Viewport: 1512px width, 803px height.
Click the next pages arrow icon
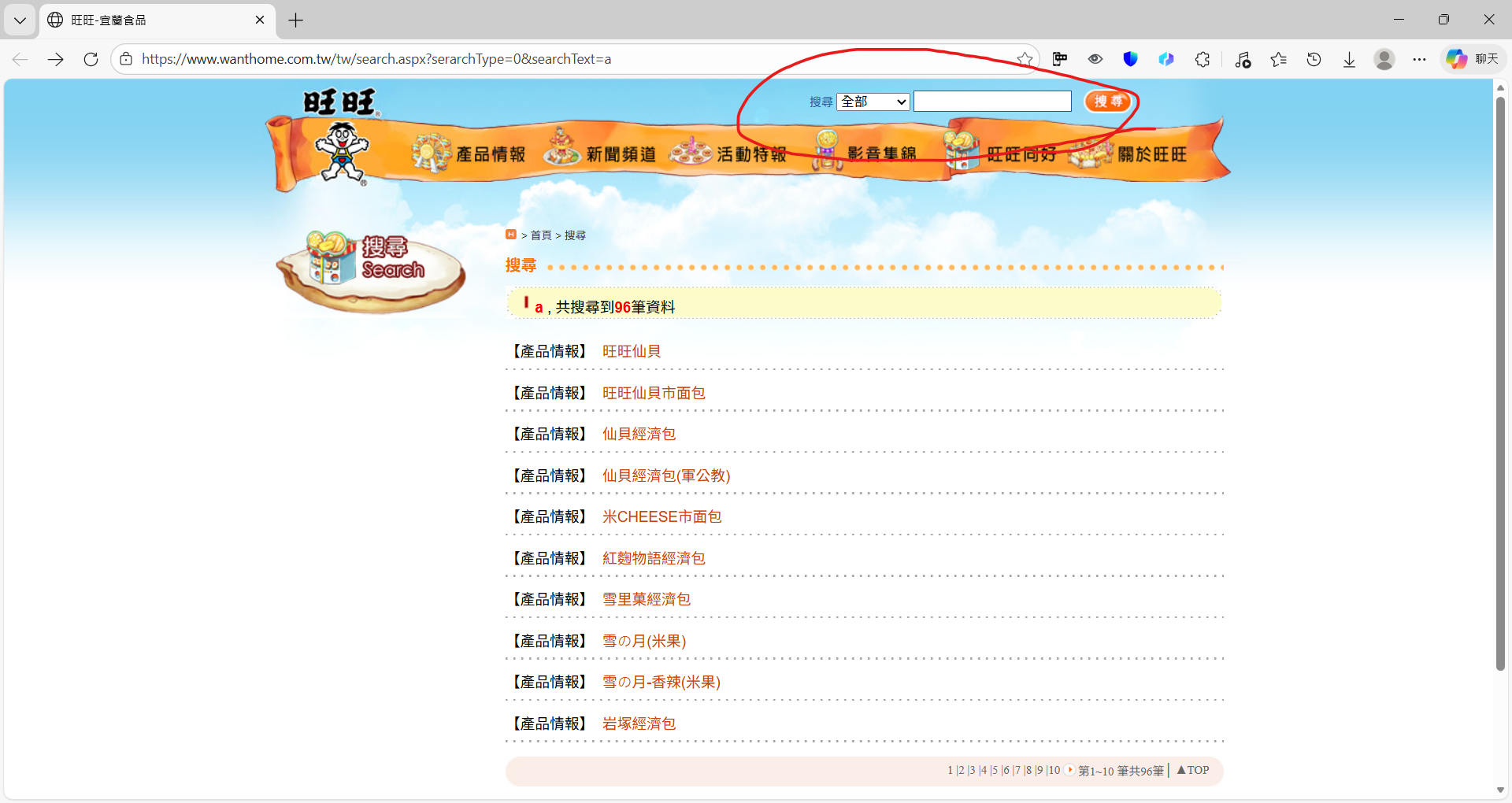(1070, 770)
